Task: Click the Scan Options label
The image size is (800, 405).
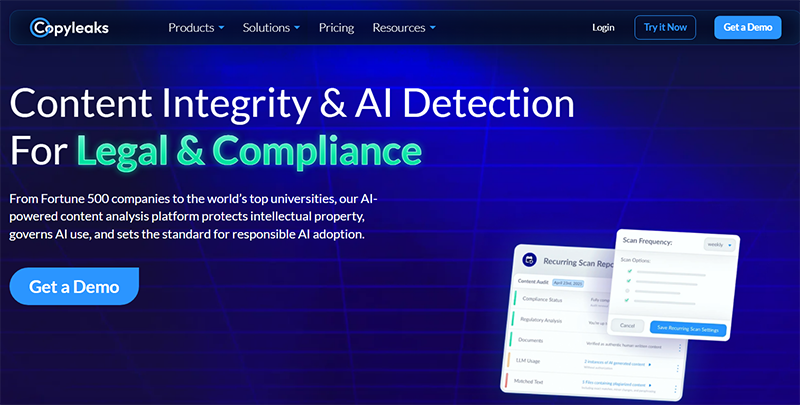Action: pyautogui.click(x=635, y=260)
